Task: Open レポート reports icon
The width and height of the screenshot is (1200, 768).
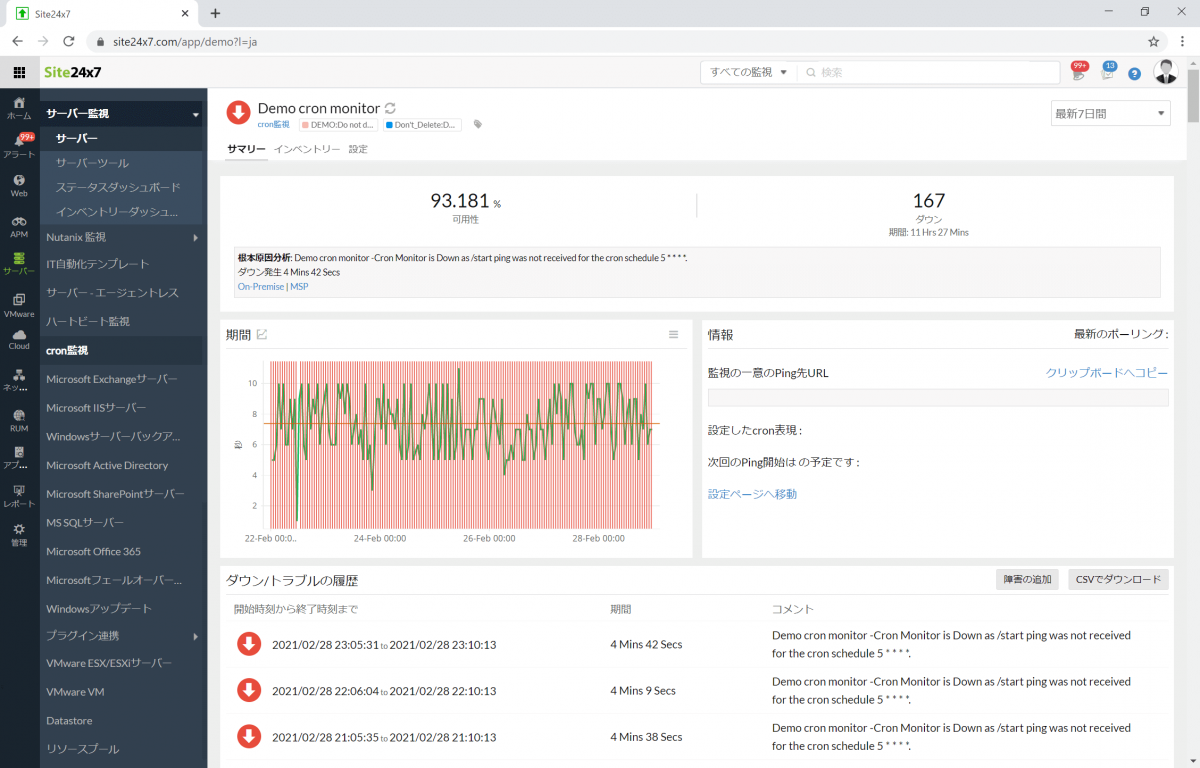Action: point(19,496)
